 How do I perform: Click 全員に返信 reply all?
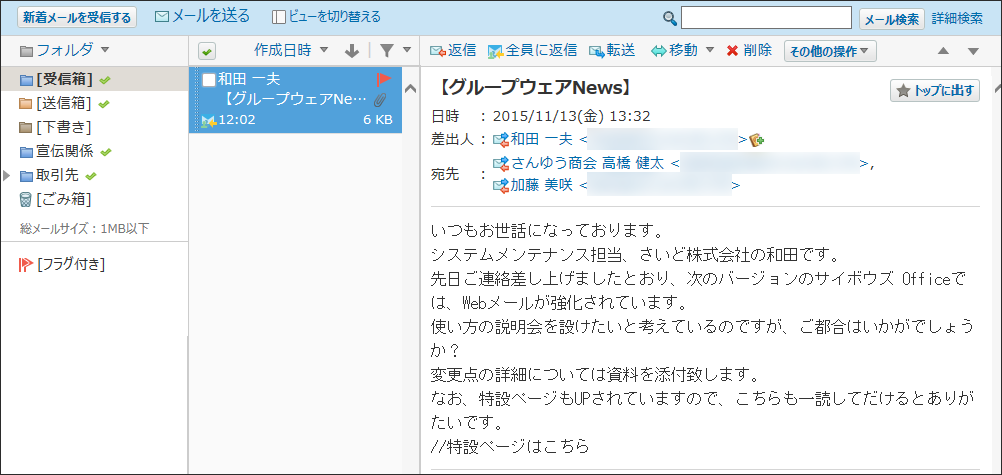click(532, 51)
